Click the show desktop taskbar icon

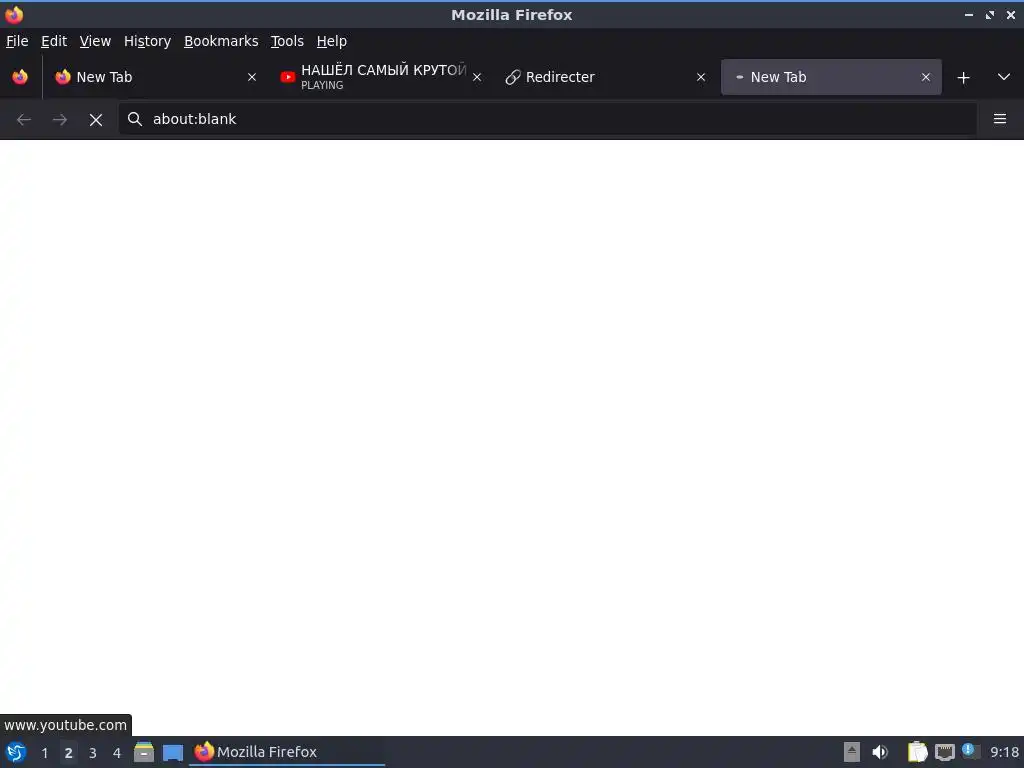click(173, 753)
